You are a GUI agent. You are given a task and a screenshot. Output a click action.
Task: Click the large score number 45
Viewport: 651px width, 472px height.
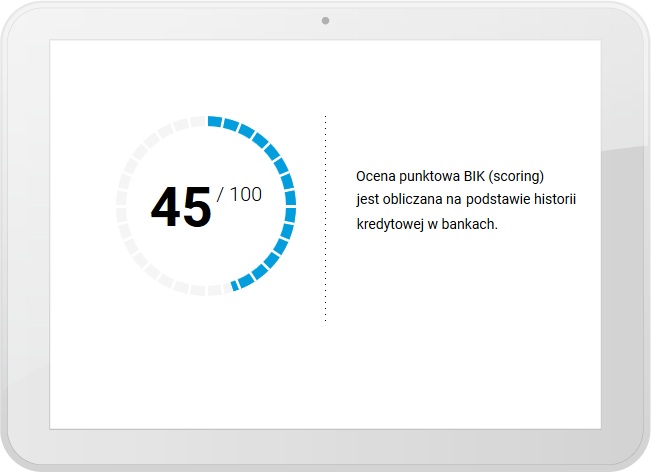pos(181,208)
